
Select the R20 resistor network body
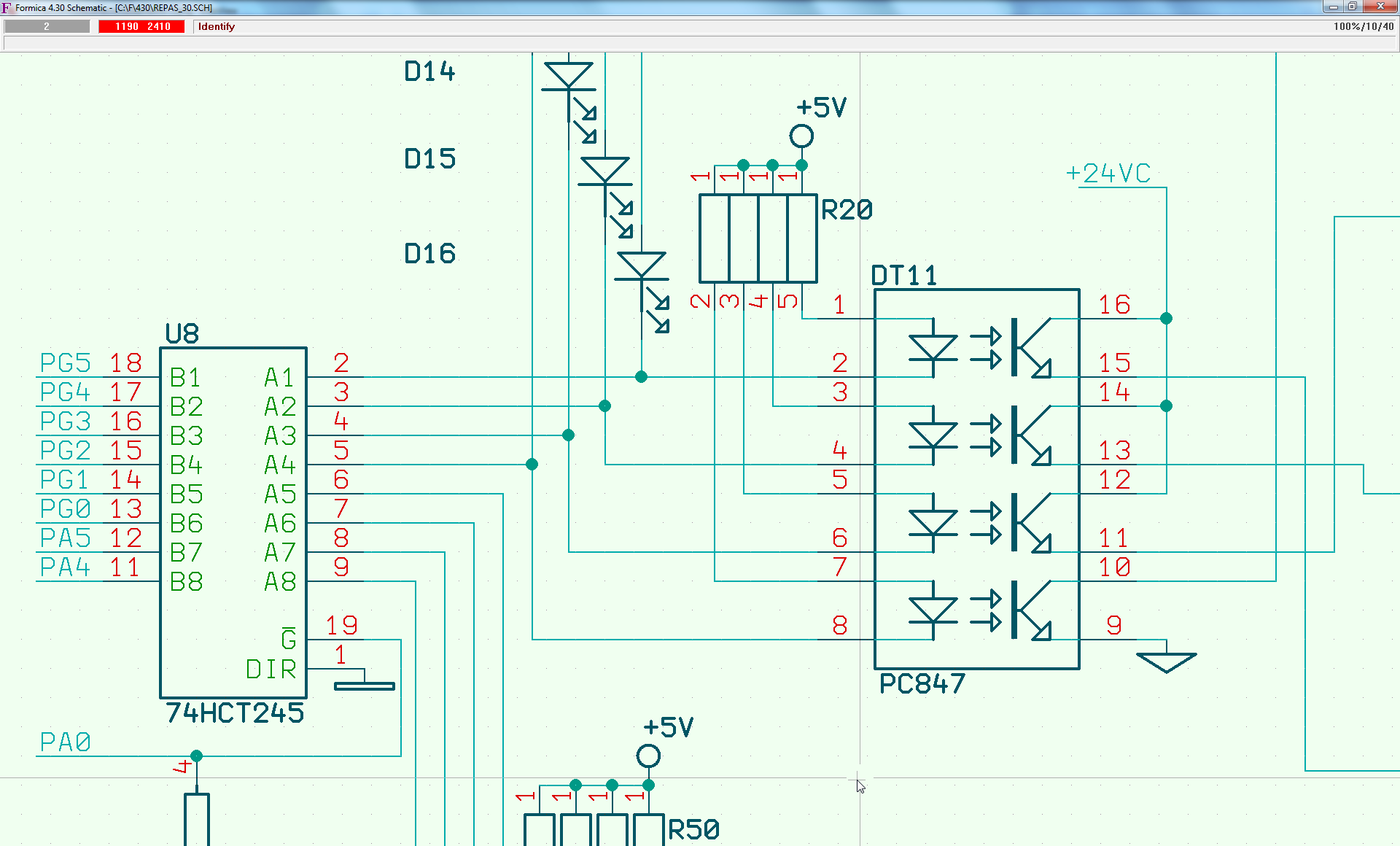point(758,238)
